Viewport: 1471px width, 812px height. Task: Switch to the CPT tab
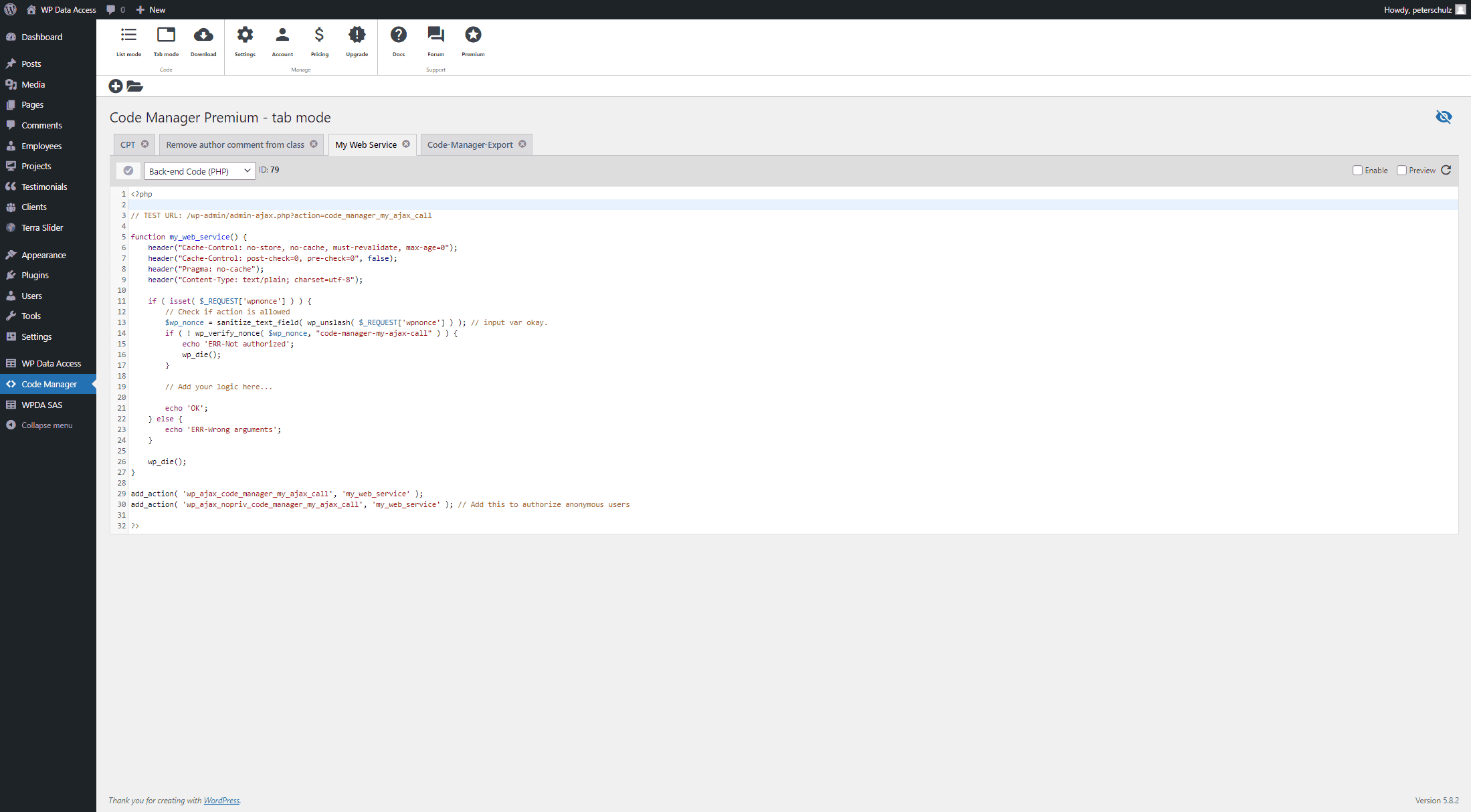[128, 144]
